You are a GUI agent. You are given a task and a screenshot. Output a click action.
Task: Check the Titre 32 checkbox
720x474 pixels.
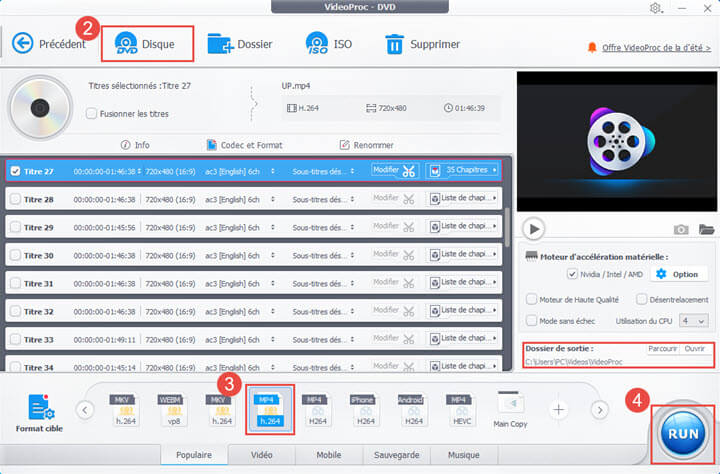click(x=16, y=311)
